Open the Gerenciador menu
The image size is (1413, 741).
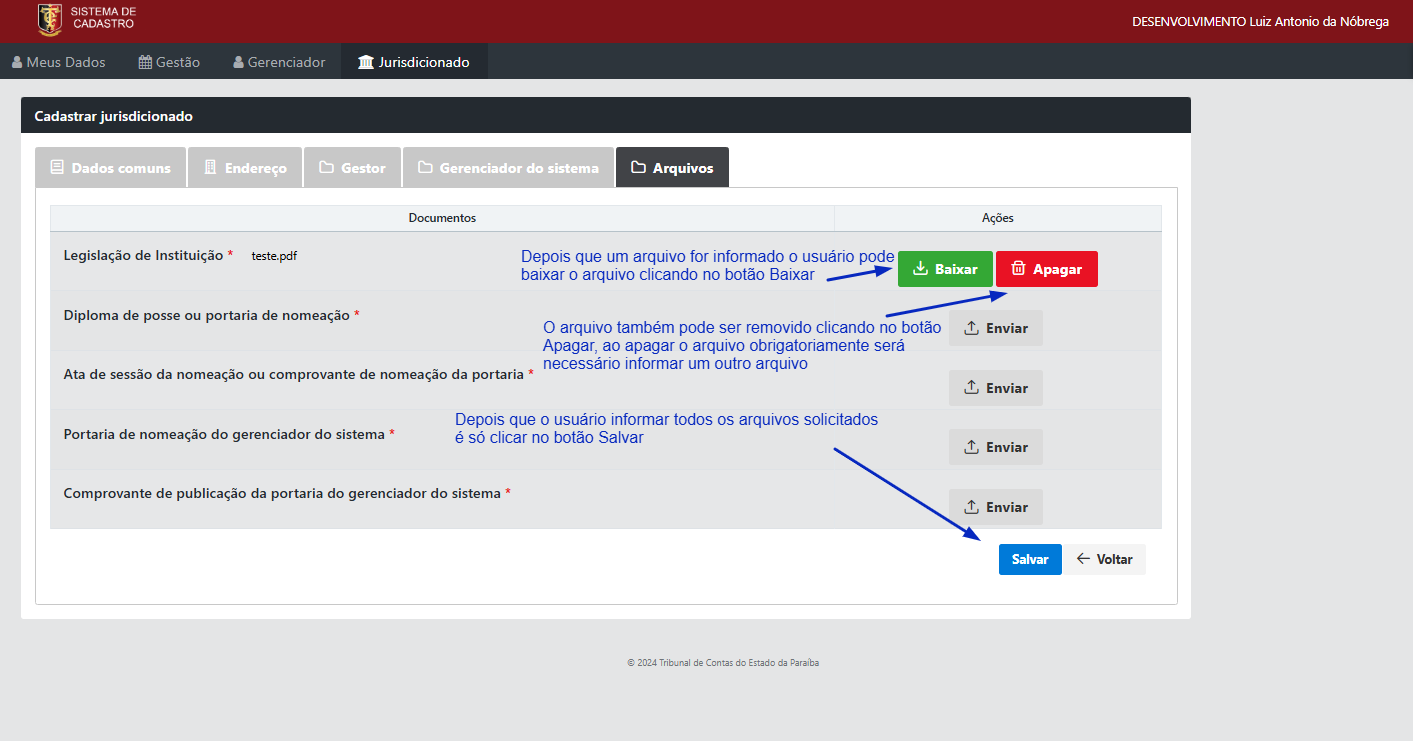pos(279,62)
